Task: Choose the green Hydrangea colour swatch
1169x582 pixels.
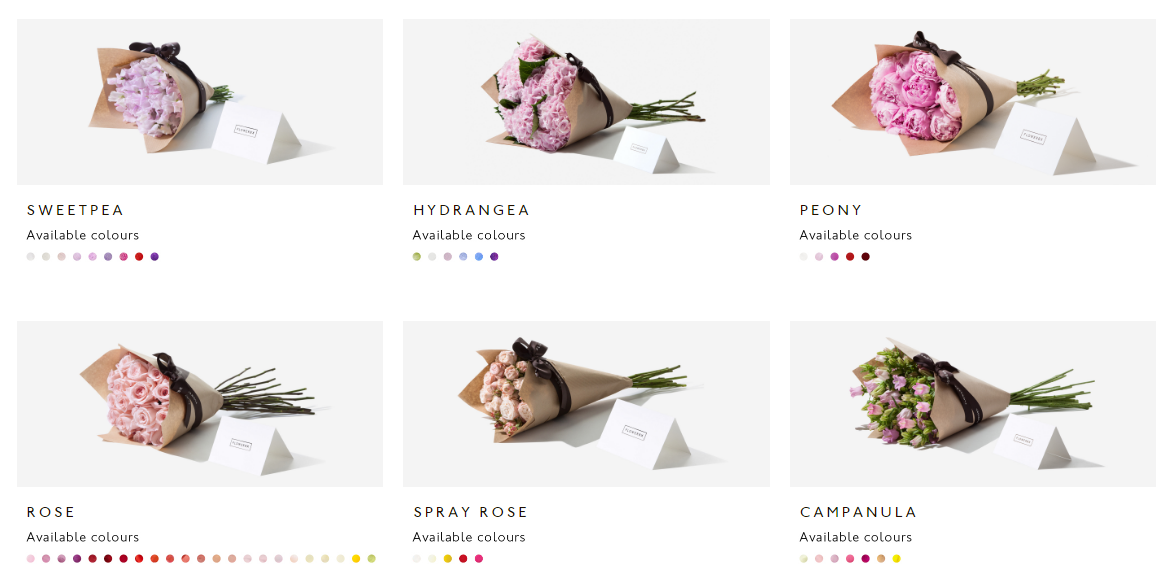Action: 417,256
